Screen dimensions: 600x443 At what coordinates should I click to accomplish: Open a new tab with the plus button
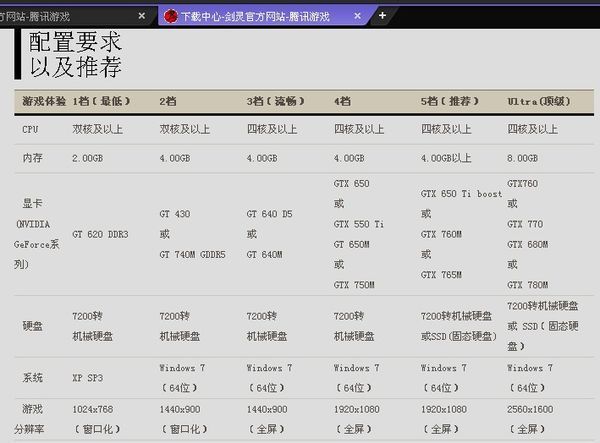click(x=382, y=16)
